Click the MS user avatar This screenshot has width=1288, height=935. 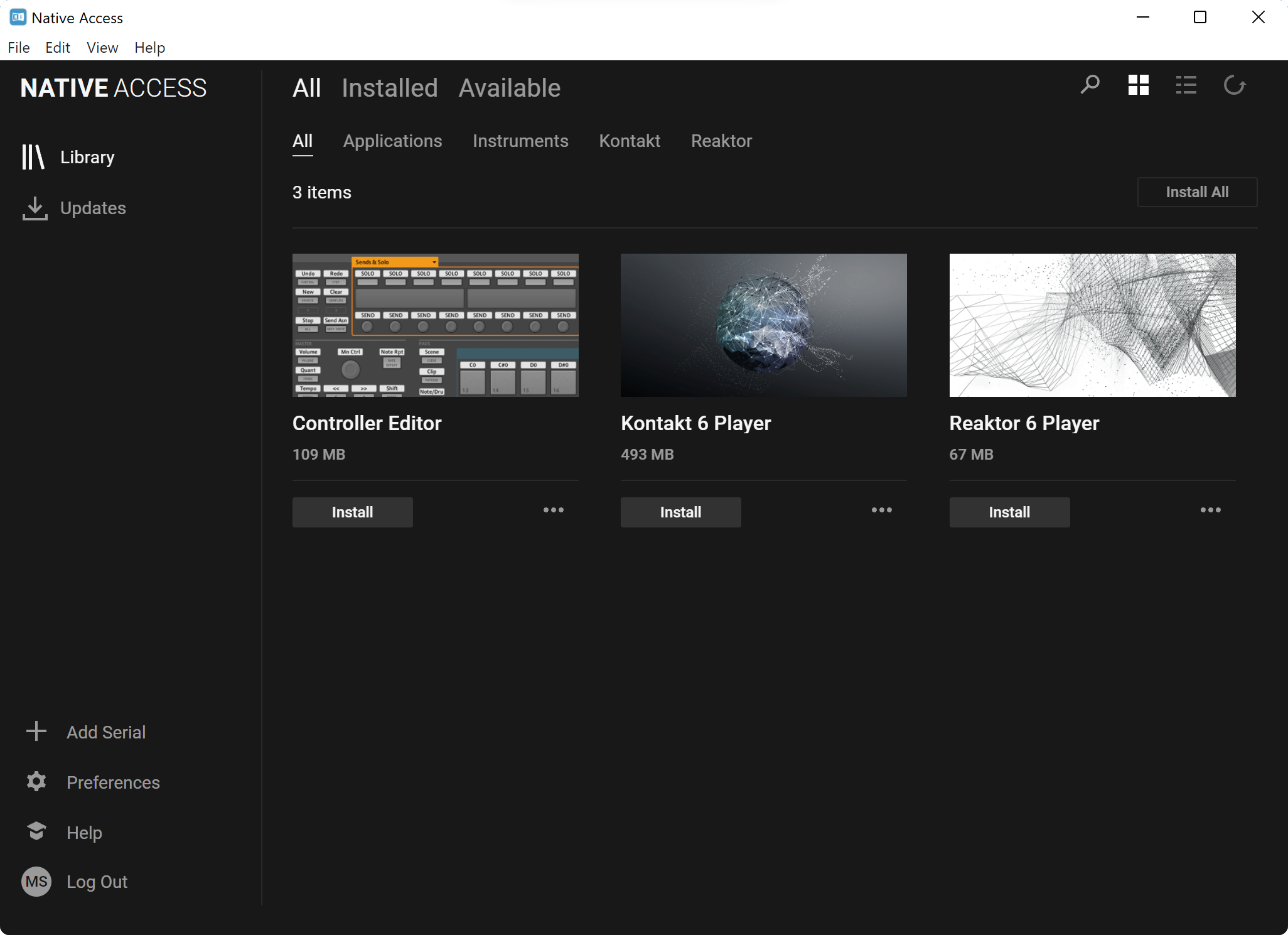tap(36, 882)
